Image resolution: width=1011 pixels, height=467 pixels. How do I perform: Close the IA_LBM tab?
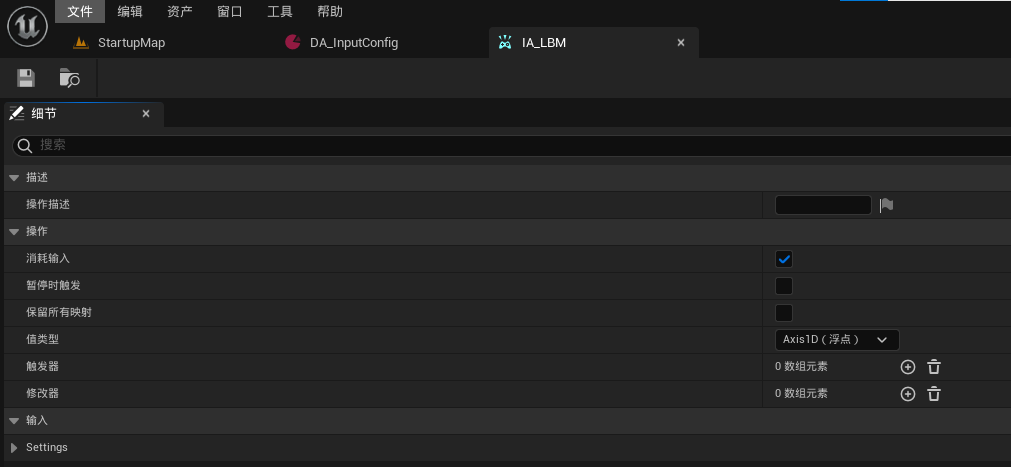[680, 43]
